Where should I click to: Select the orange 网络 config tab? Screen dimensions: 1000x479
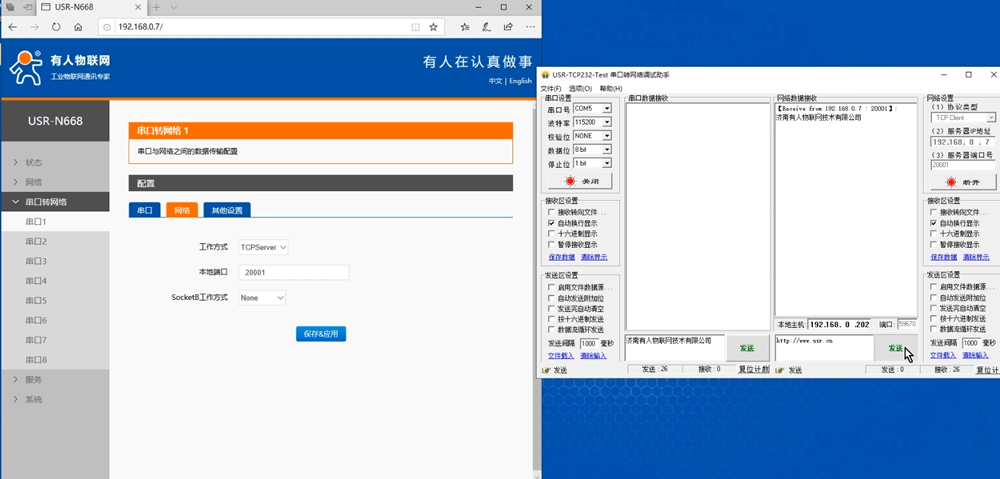182,210
